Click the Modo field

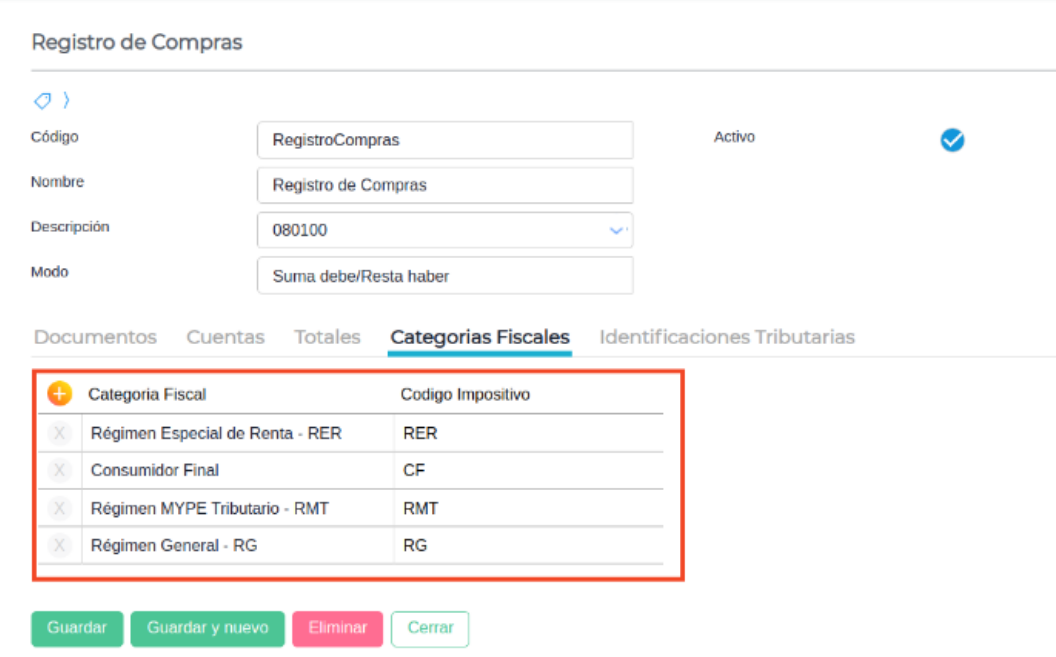point(445,276)
